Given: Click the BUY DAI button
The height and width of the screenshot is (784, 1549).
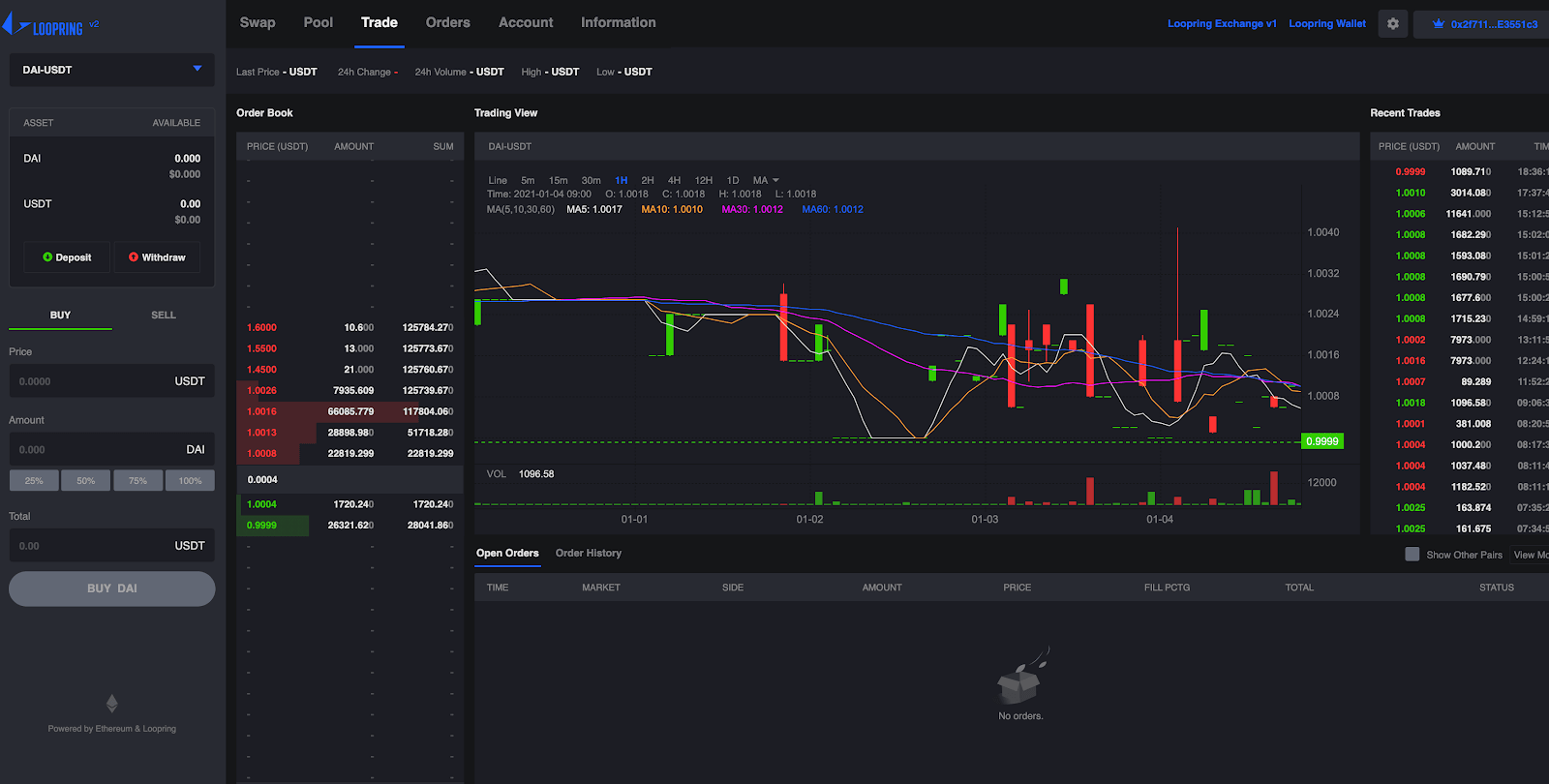Looking at the screenshot, I should coord(112,588).
